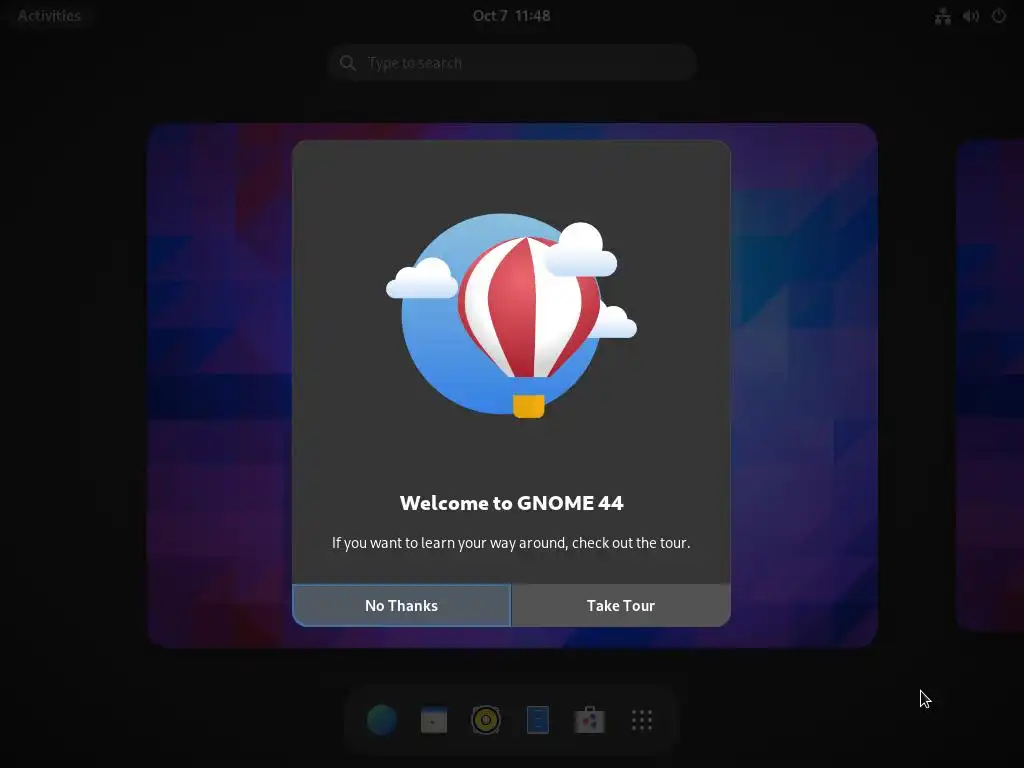
Task: Open the Software store bag icon
Action: pyautogui.click(x=590, y=720)
